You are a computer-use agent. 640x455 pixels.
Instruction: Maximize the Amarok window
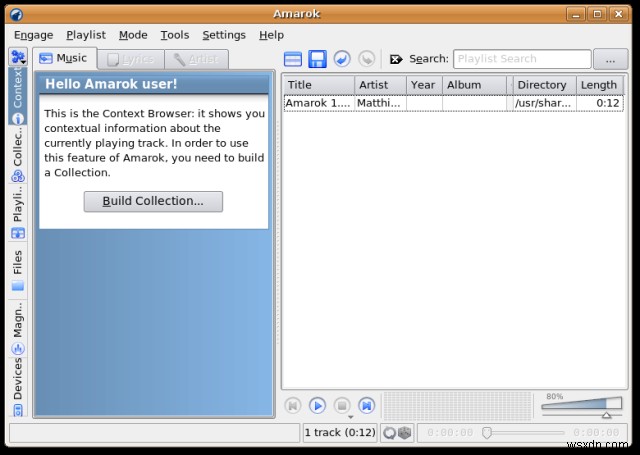pyautogui.click(x=597, y=14)
